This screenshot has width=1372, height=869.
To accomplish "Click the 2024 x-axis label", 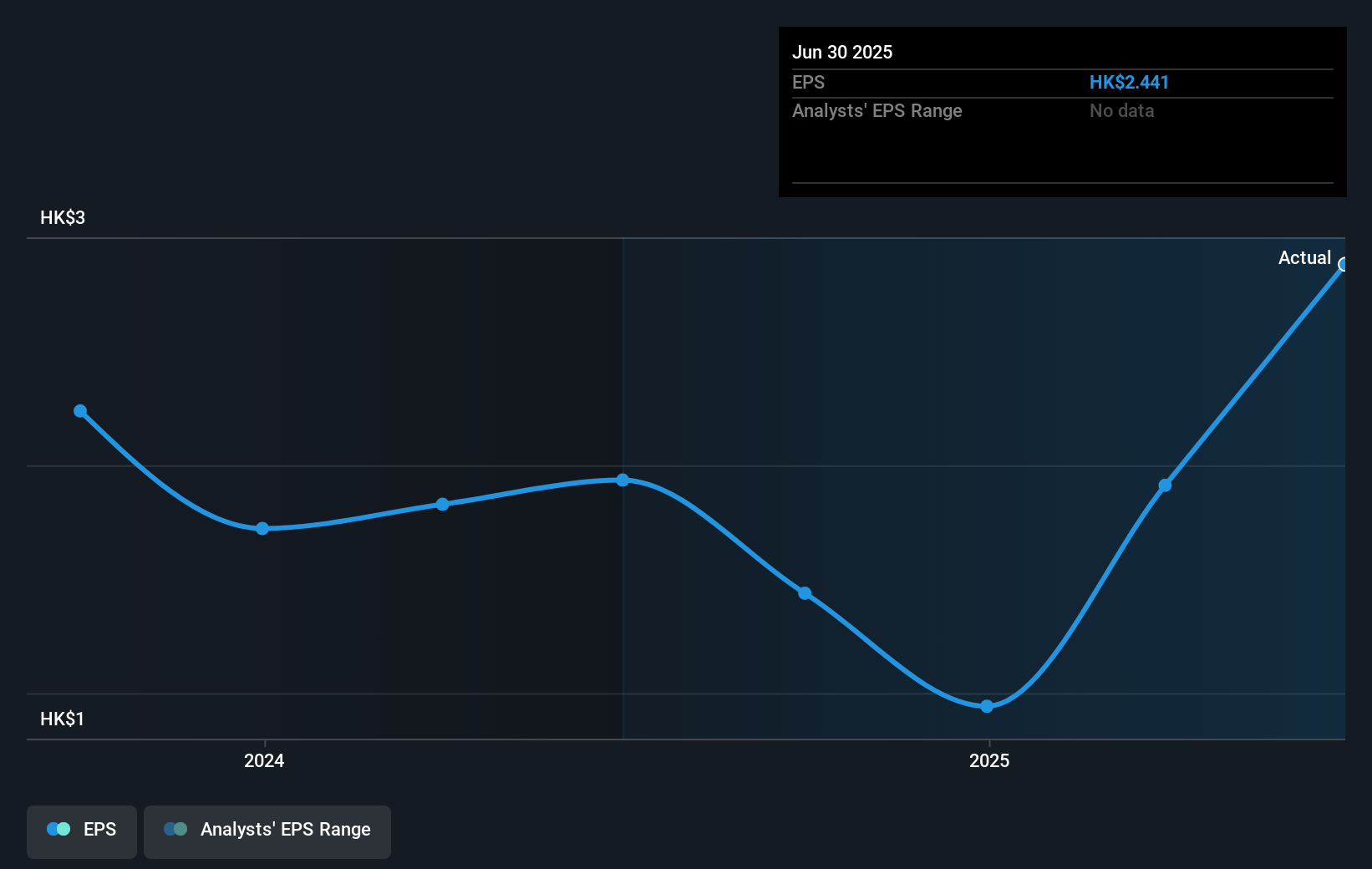I will pos(264,760).
